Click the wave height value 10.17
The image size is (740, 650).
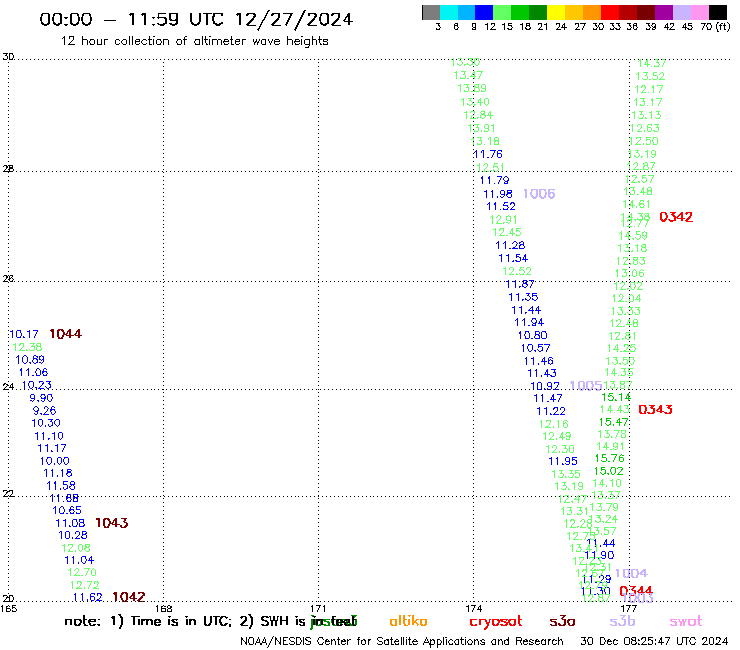coord(24,334)
